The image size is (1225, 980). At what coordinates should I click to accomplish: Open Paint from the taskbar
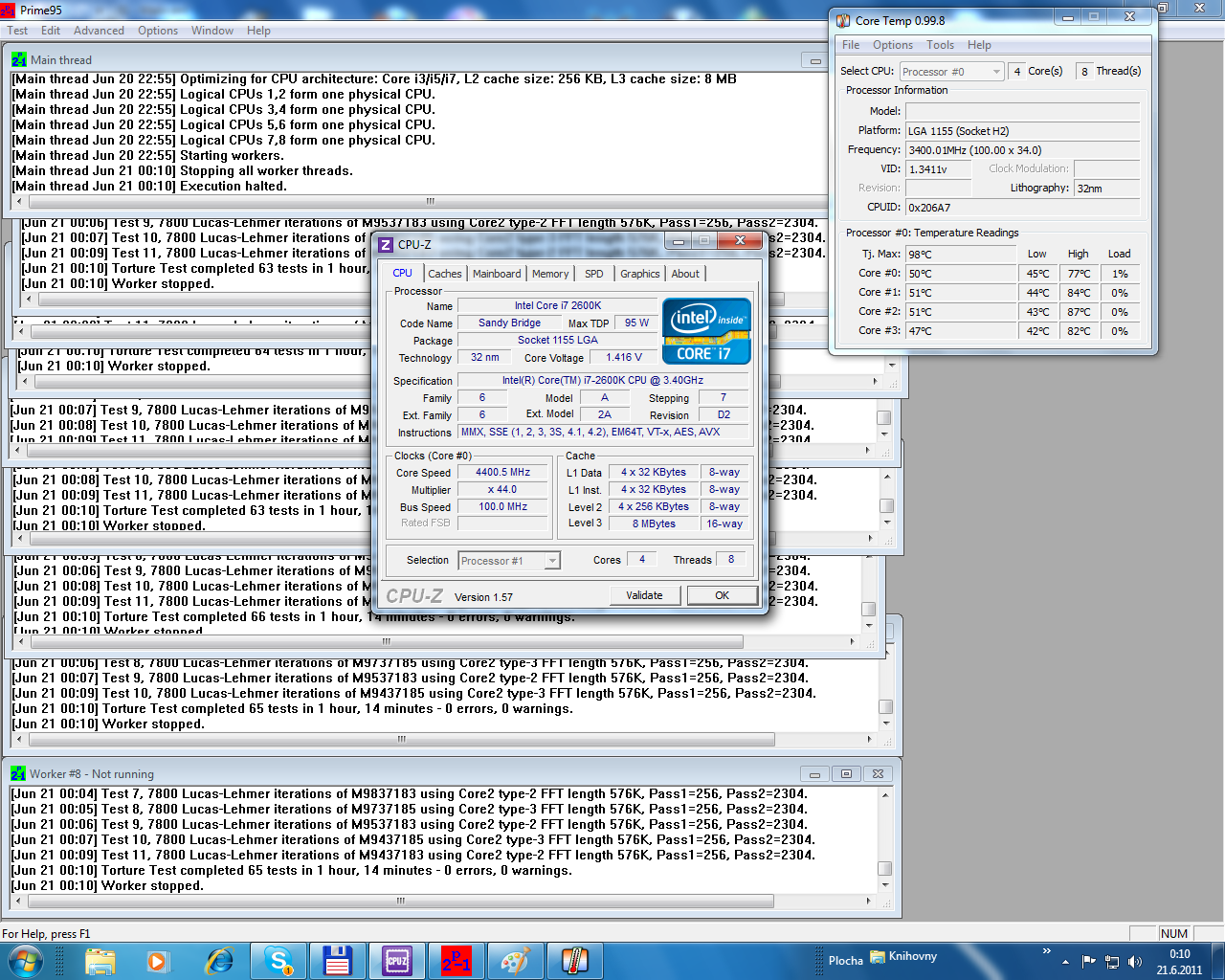(x=515, y=961)
